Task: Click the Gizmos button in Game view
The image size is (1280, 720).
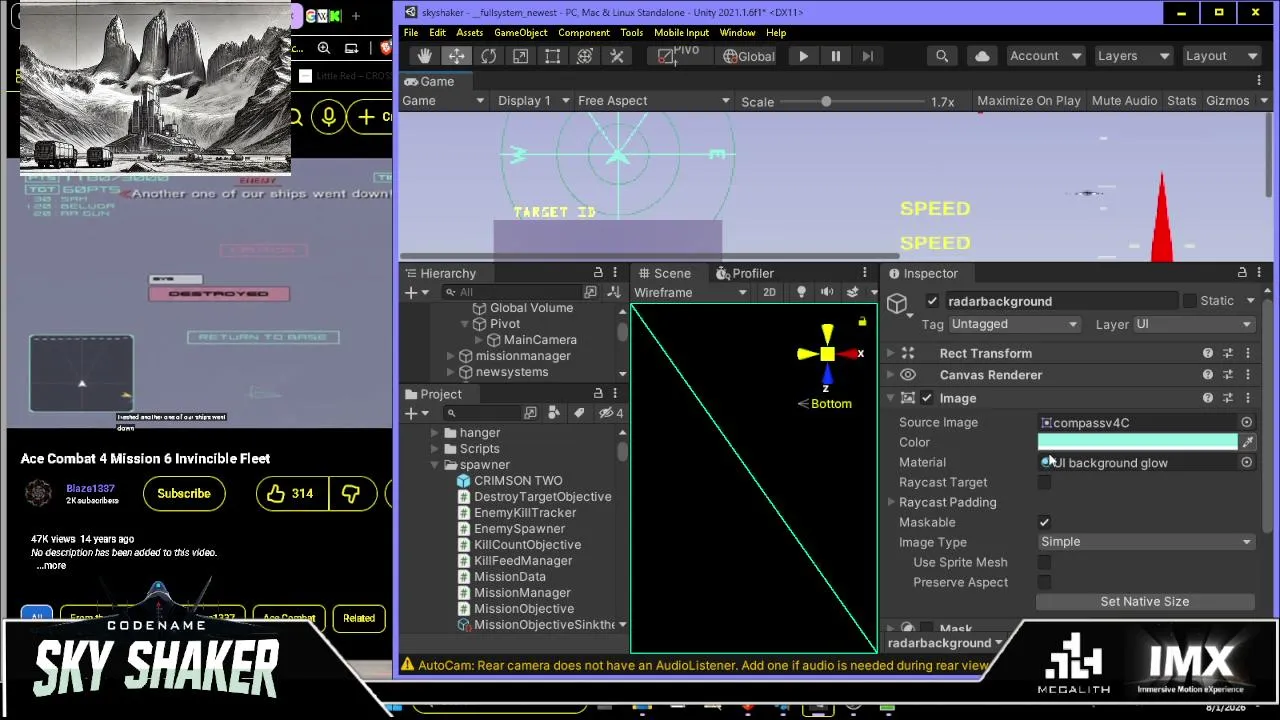Action: [x=1227, y=101]
